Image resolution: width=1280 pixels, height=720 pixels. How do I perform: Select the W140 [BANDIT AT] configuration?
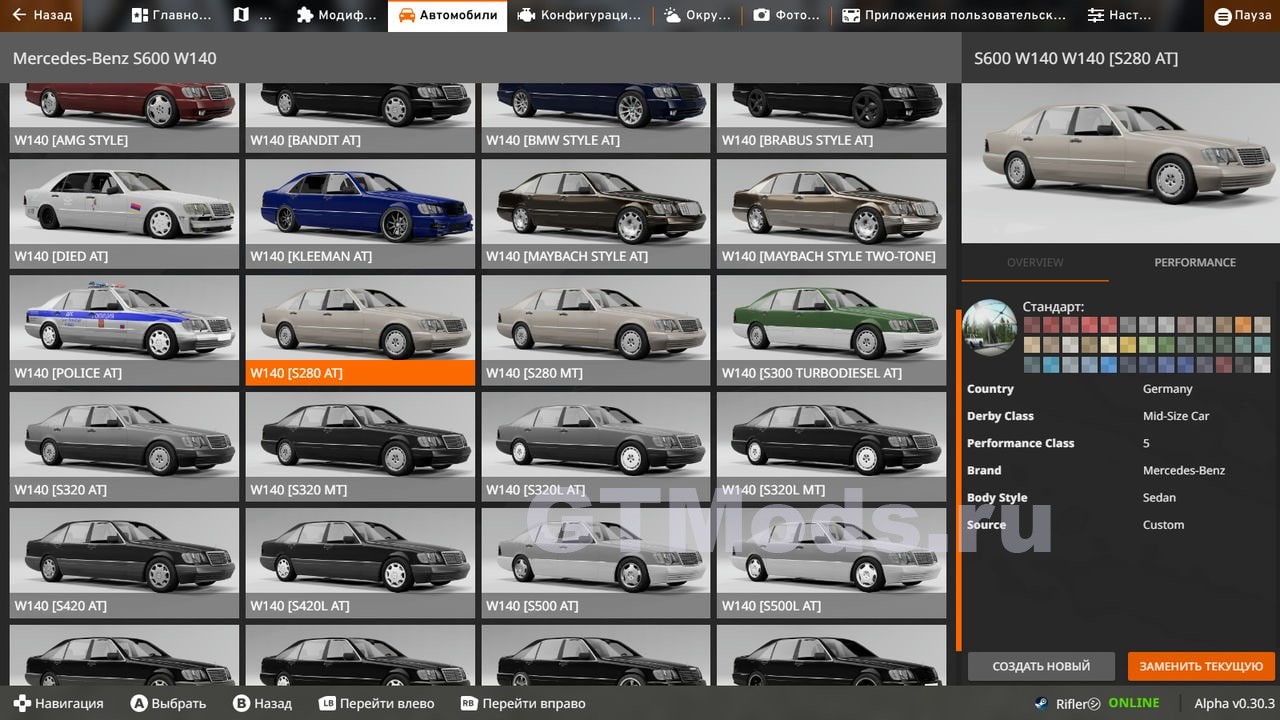[x=360, y=117]
